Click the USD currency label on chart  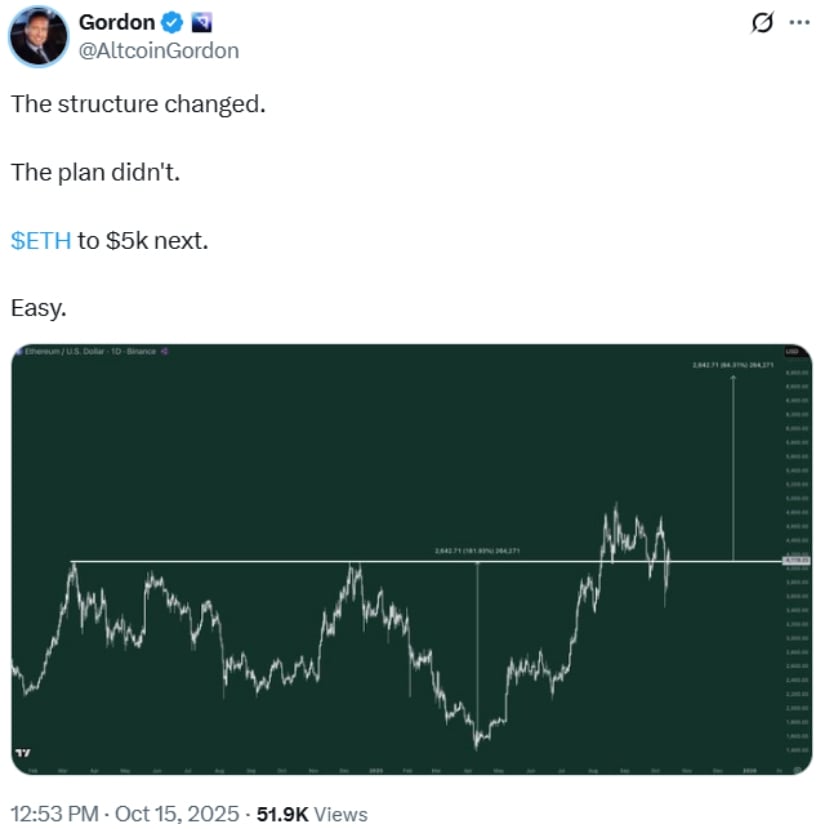click(x=791, y=351)
